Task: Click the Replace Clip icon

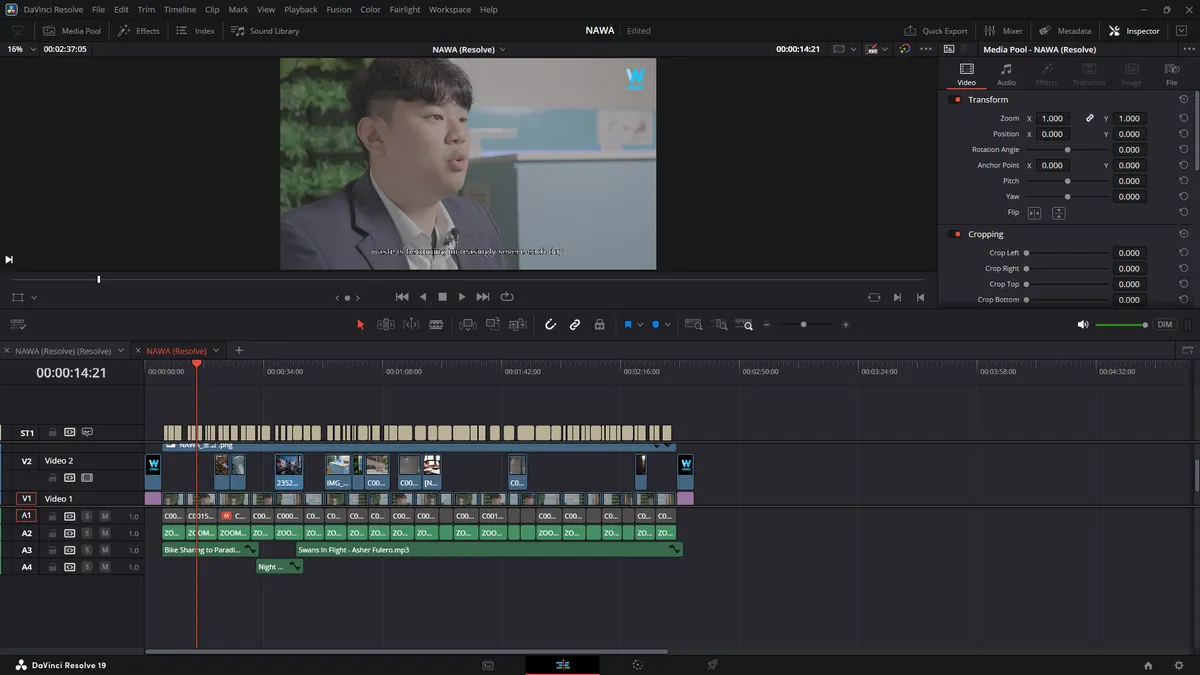Action: pyautogui.click(x=518, y=325)
